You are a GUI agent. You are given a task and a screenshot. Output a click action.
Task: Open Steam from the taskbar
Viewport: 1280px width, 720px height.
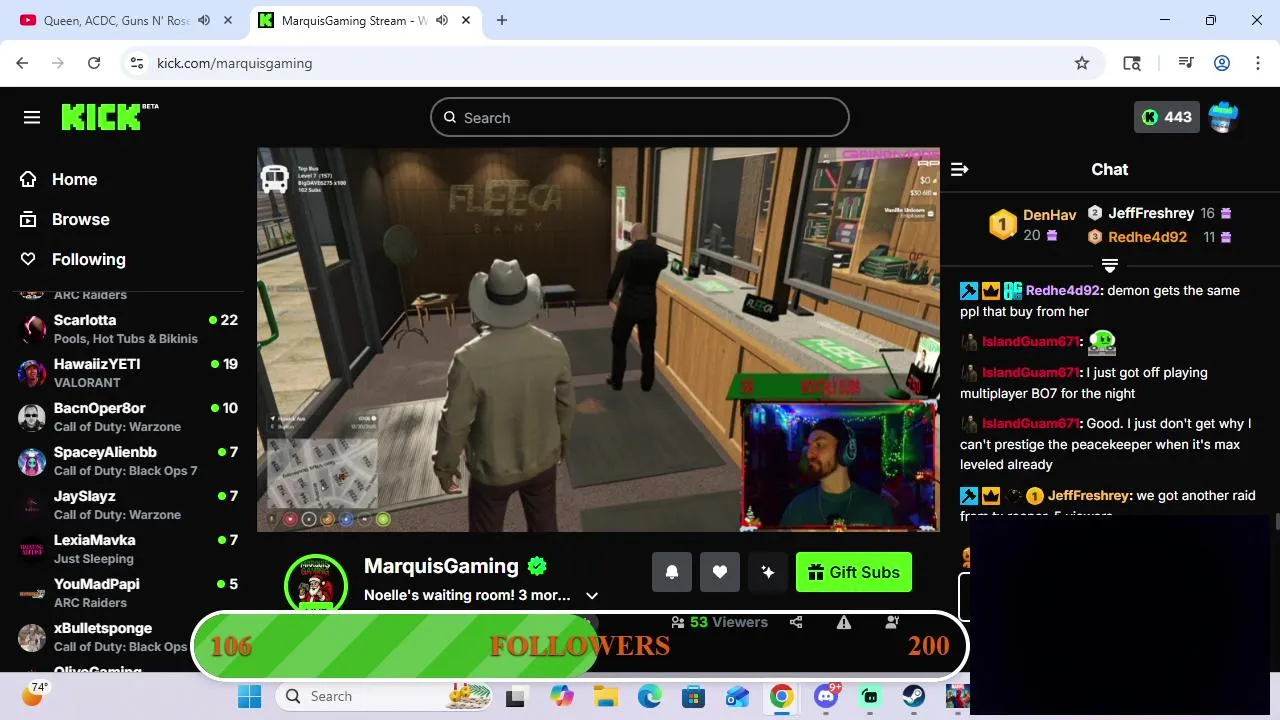pyautogui.click(x=913, y=696)
